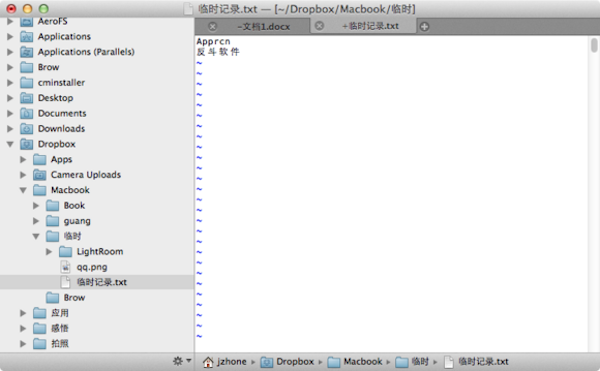600x371 pixels.
Task: Select the Brow folder under Macbook
Action: pyautogui.click(x=97, y=297)
